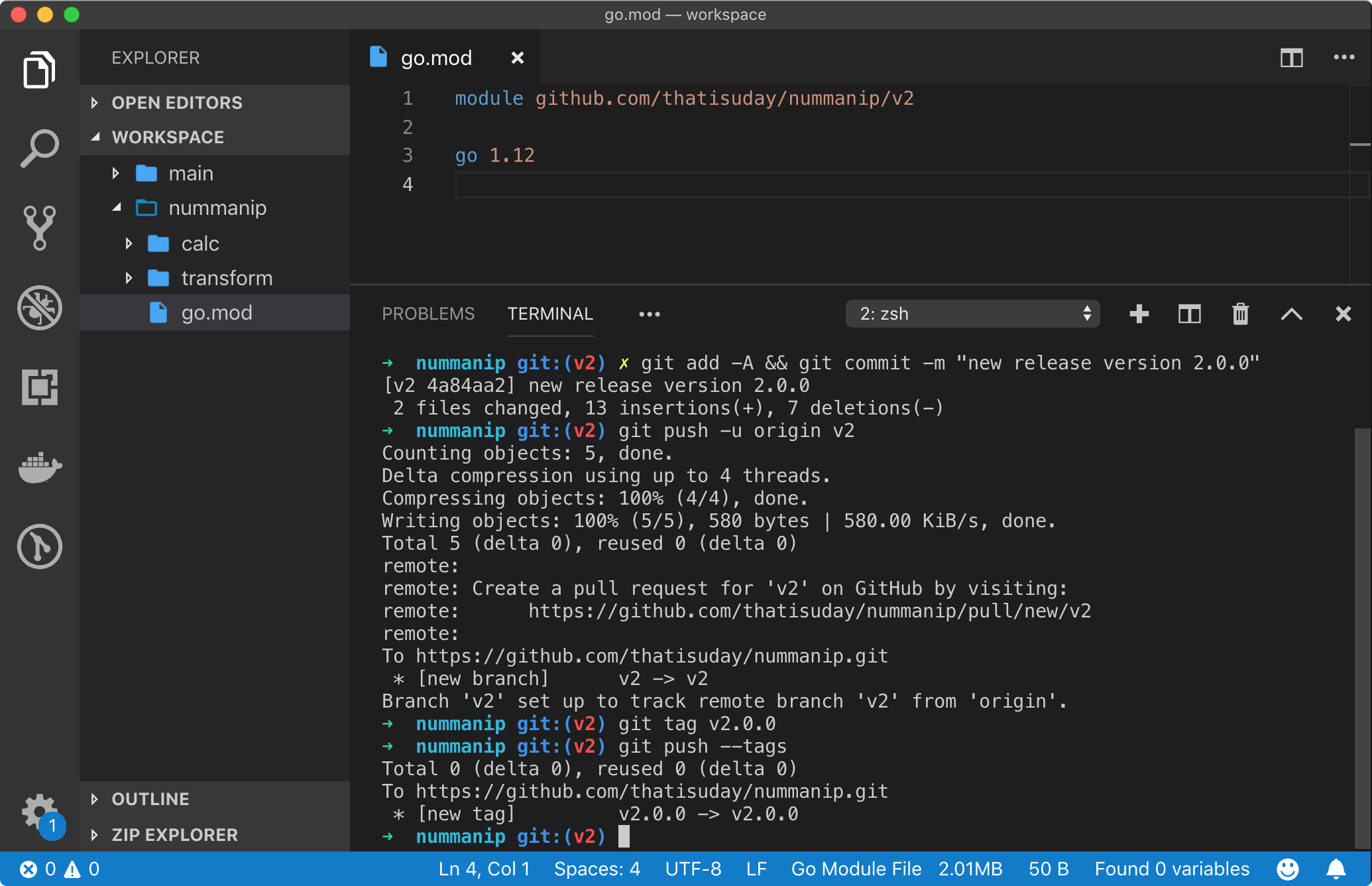This screenshot has height=886, width=1372.
Task: Split the terminal panel
Action: [1189, 314]
